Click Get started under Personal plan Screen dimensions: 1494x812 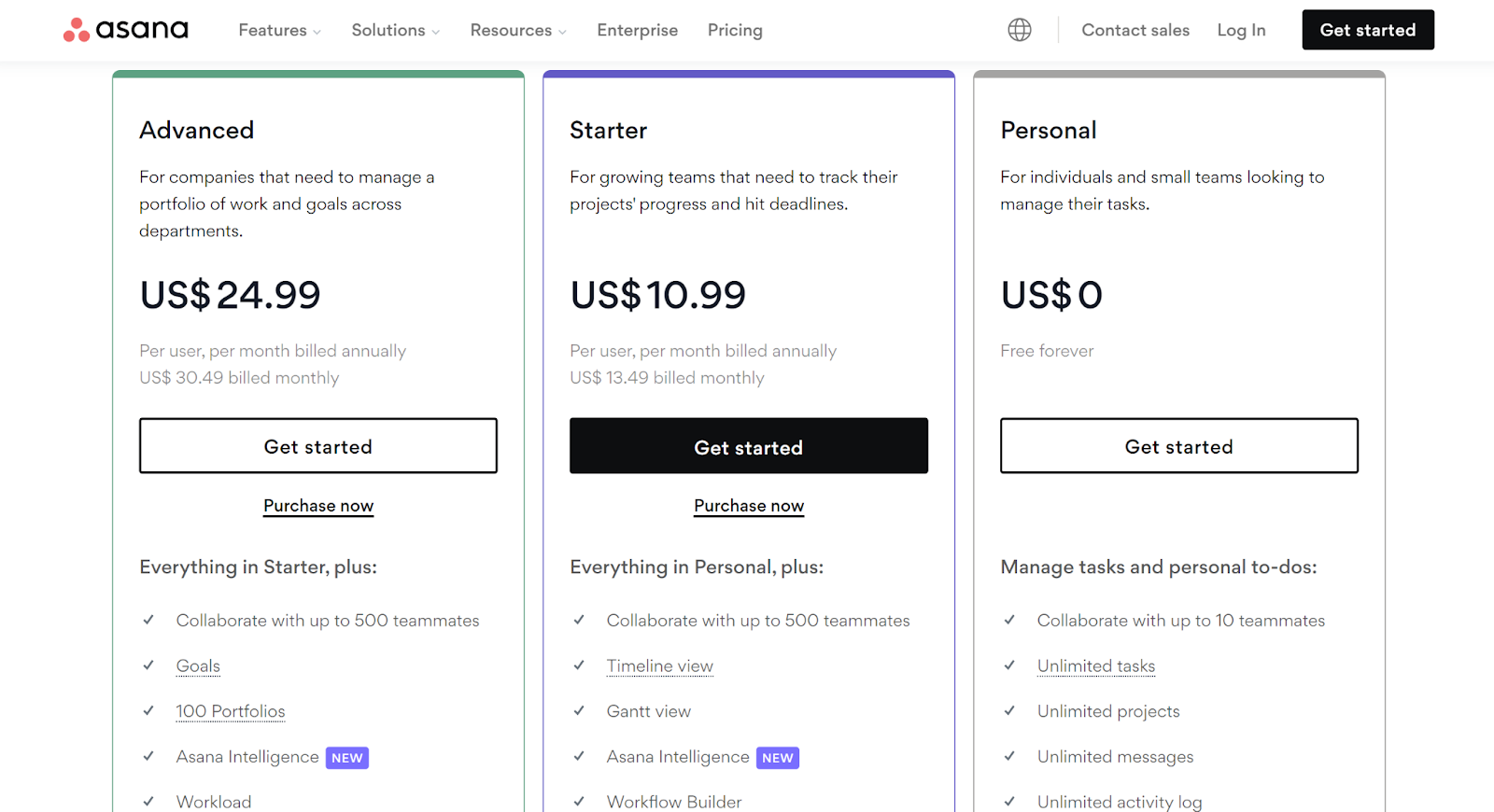(1179, 446)
